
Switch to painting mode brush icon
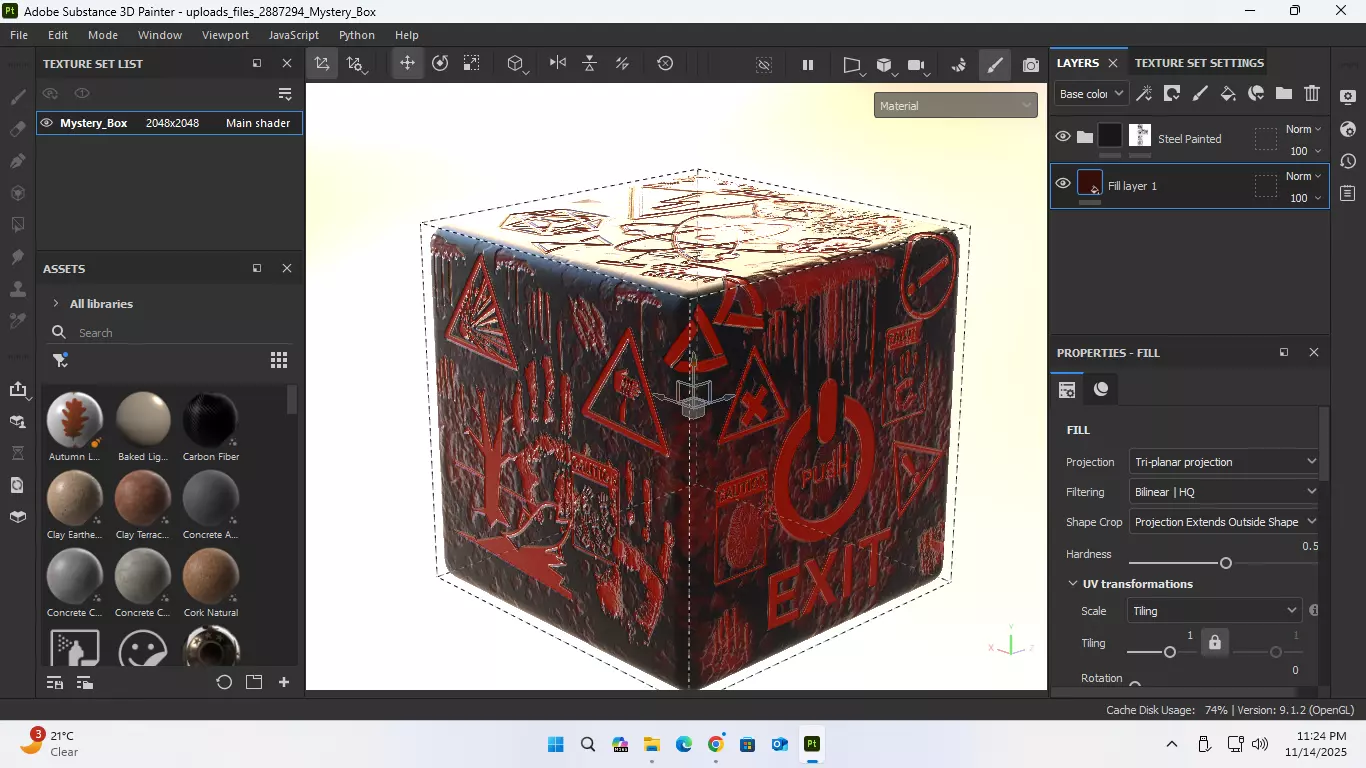(x=994, y=65)
